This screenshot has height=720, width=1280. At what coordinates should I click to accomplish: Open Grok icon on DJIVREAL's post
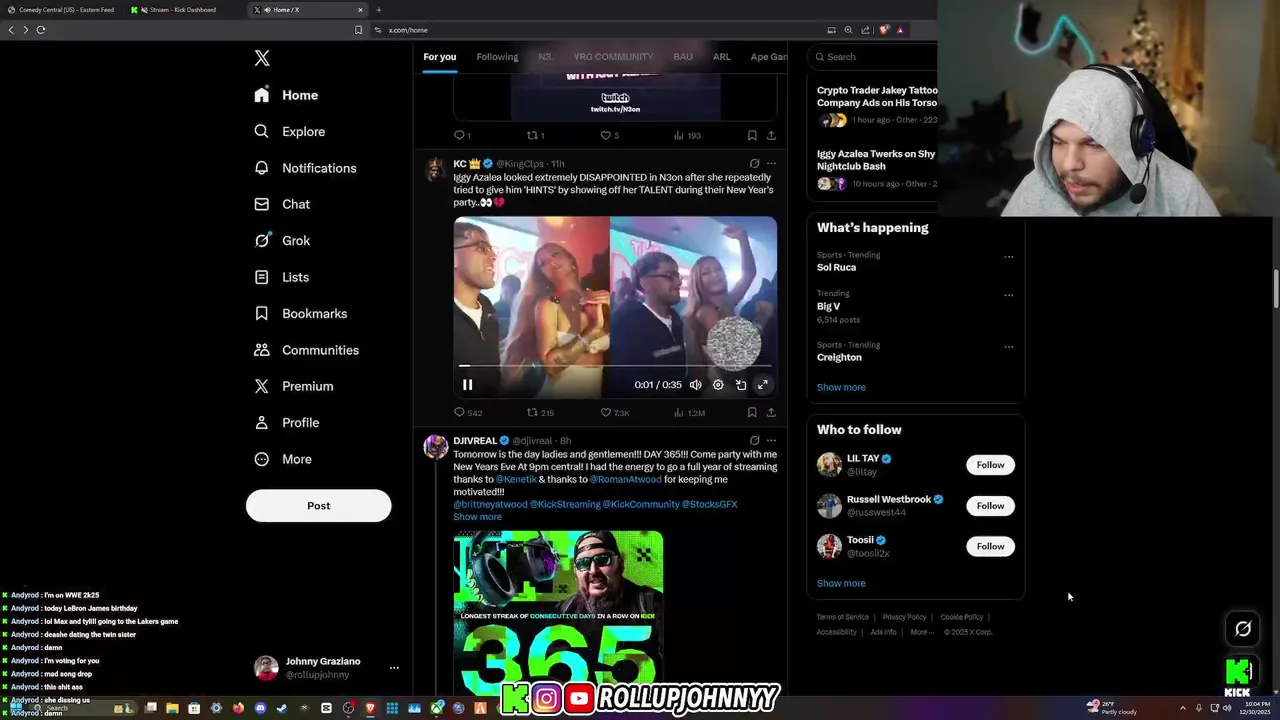(x=754, y=440)
